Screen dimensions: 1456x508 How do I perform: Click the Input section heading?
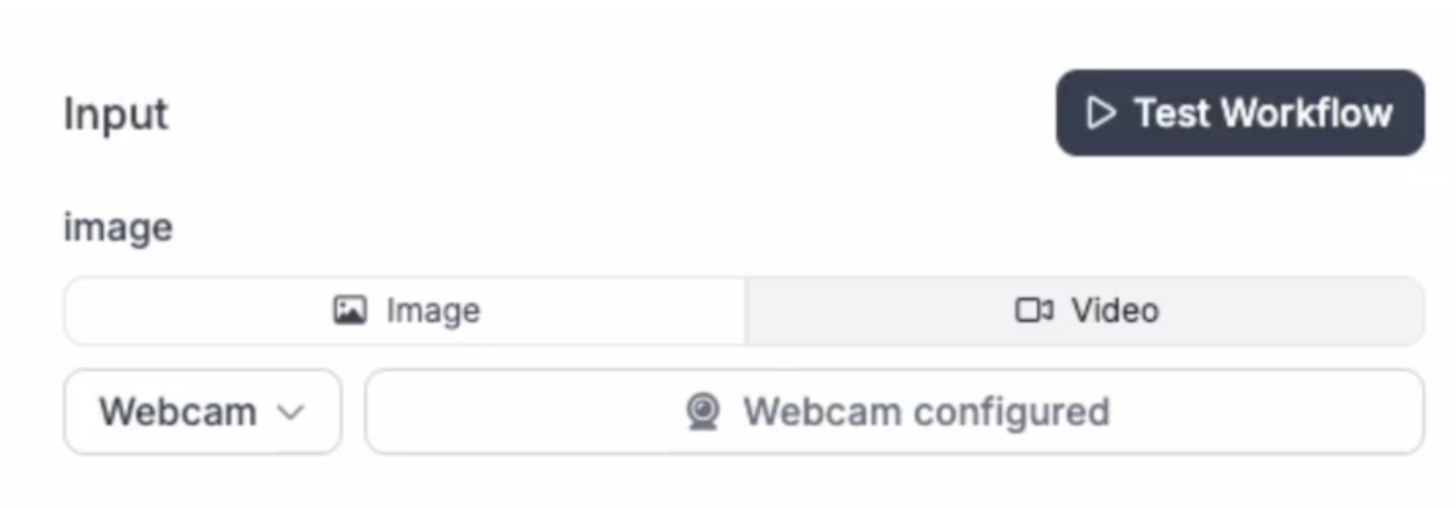[116, 114]
